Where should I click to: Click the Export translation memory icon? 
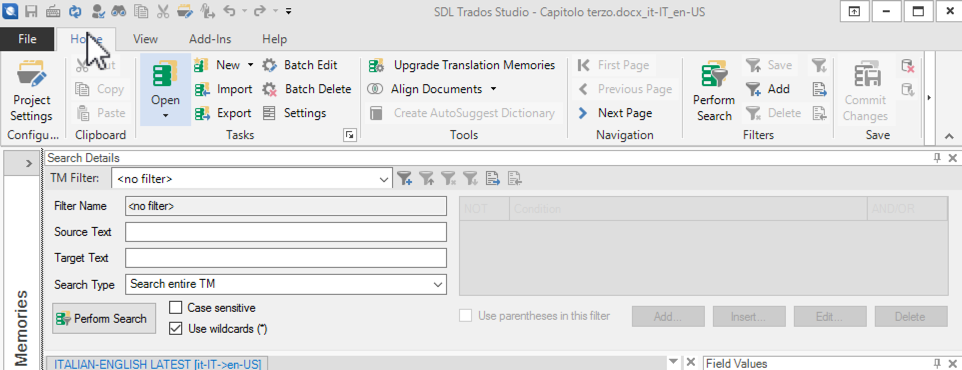coord(202,114)
